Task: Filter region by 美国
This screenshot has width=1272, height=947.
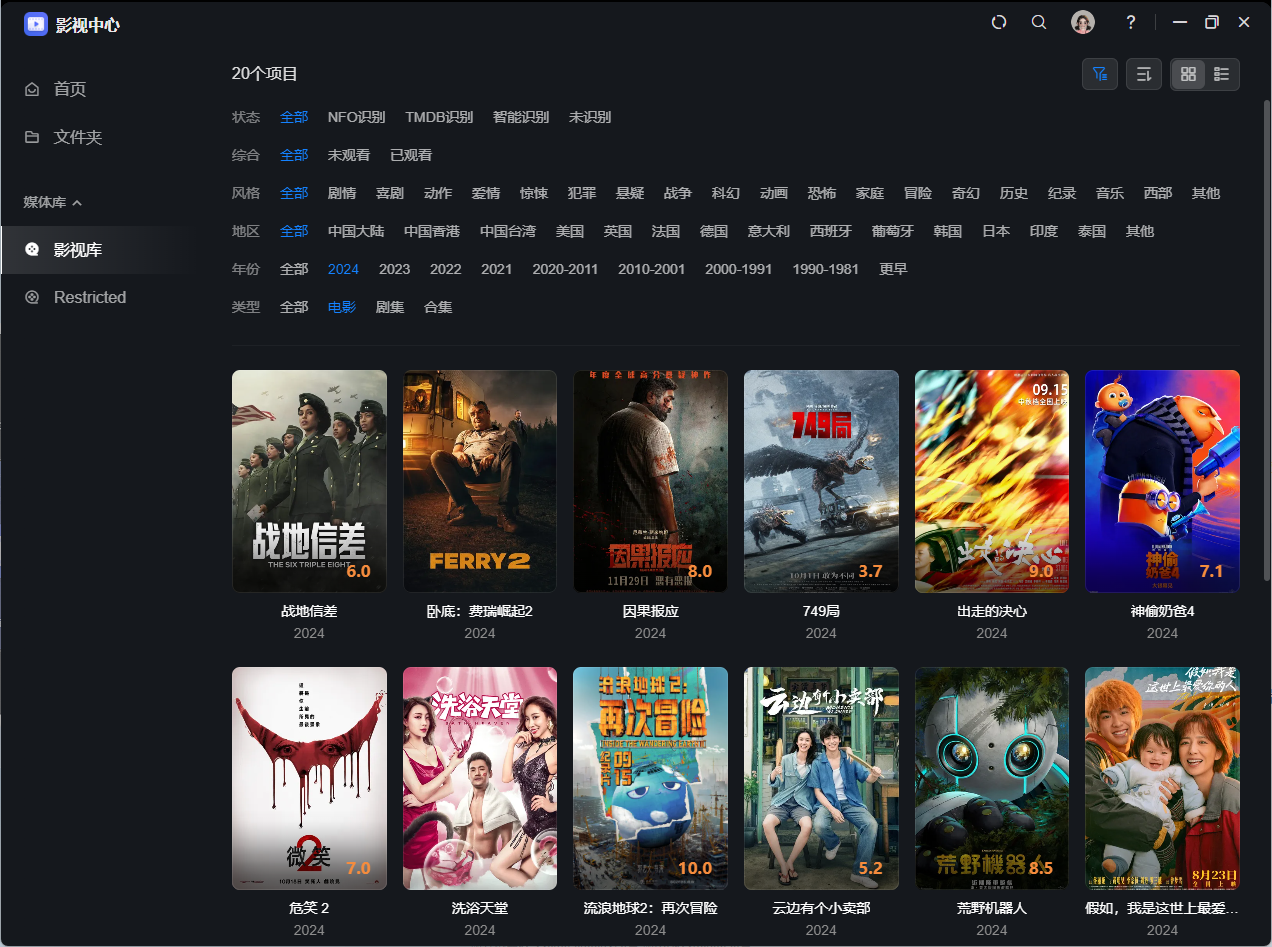Action: pyautogui.click(x=570, y=231)
